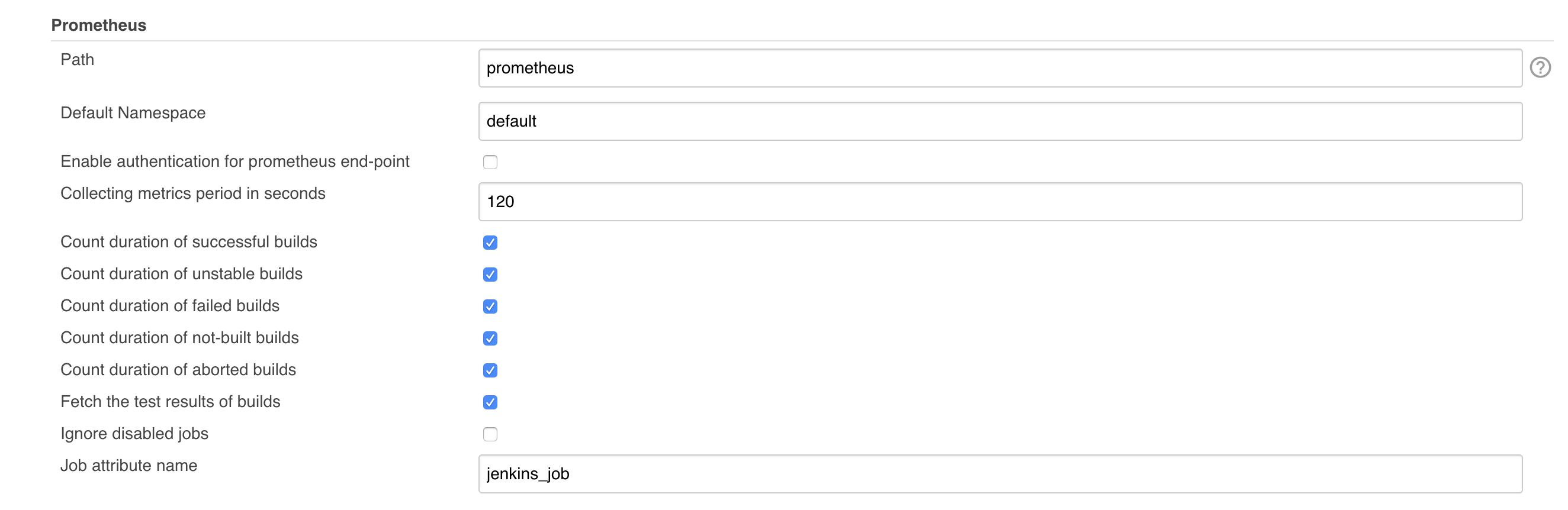Click the Prometheus section heading

[x=99, y=25]
